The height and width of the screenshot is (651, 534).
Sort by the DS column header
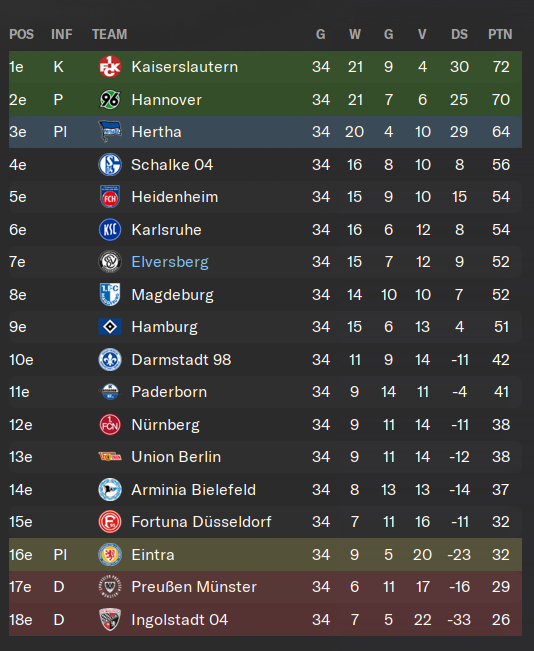point(459,34)
